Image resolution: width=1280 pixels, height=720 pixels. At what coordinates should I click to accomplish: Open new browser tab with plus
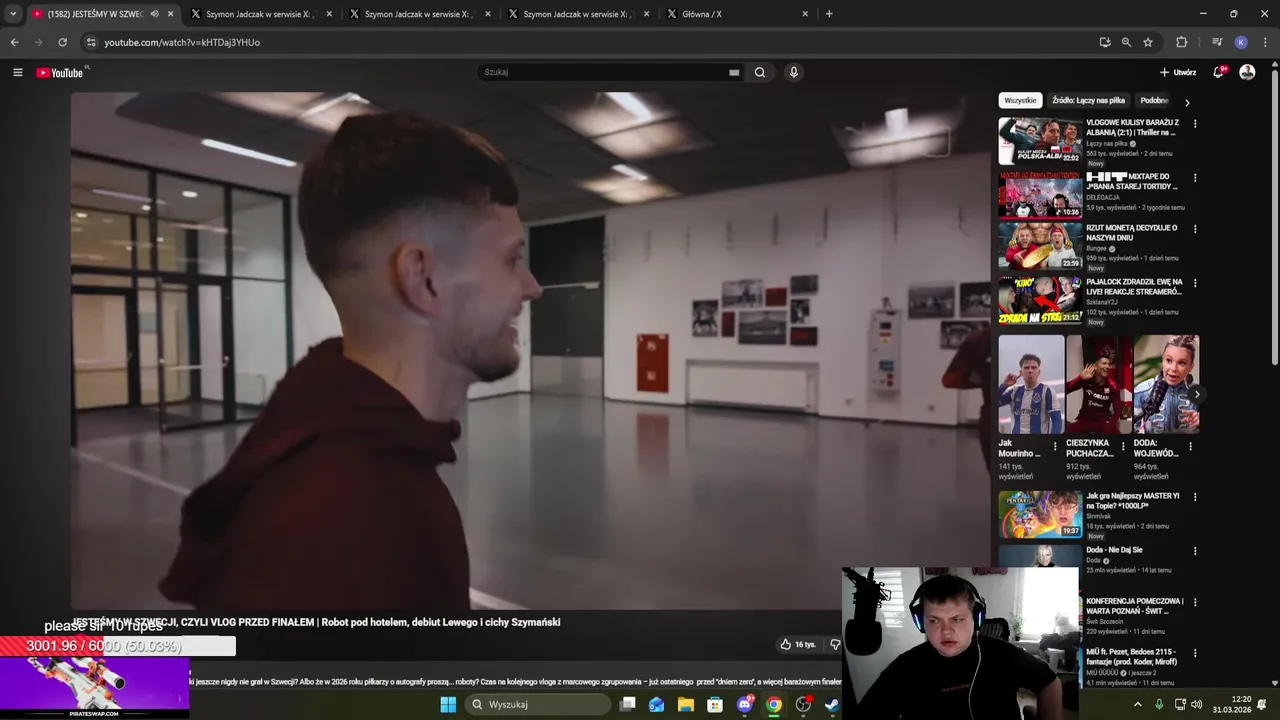pyautogui.click(x=829, y=14)
